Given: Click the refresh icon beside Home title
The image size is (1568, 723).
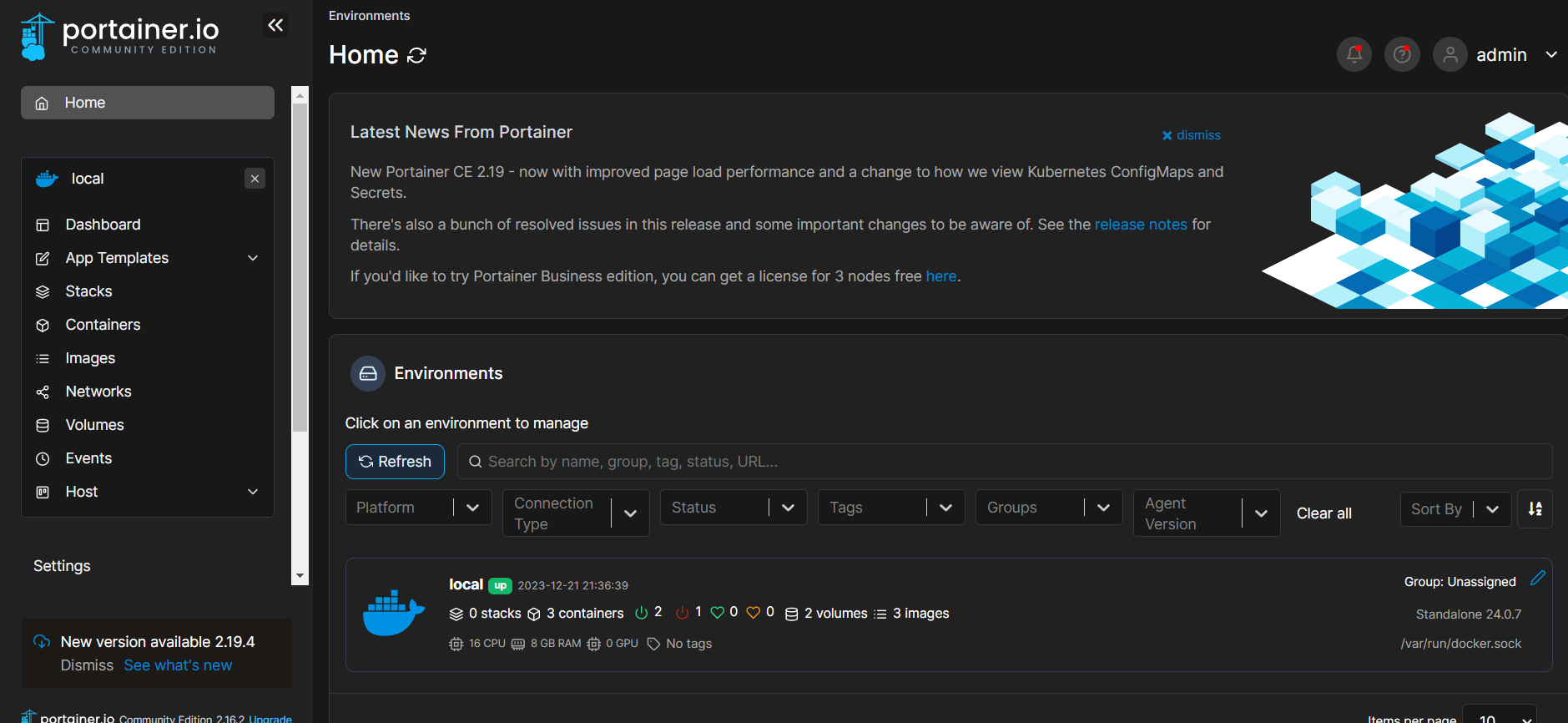Looking at the screenshot, I should tap(416, 56).
